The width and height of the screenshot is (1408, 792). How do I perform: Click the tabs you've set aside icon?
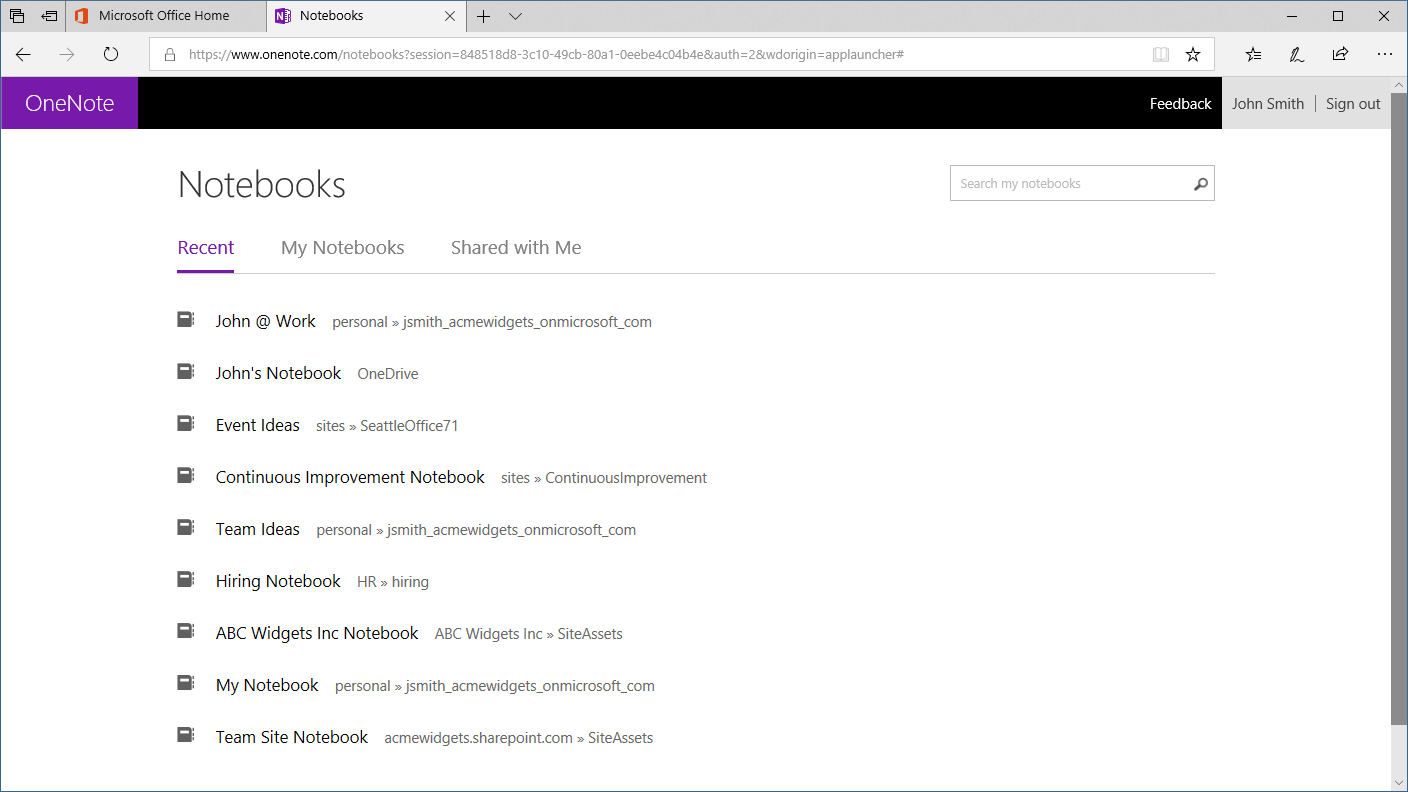point(17,16)
